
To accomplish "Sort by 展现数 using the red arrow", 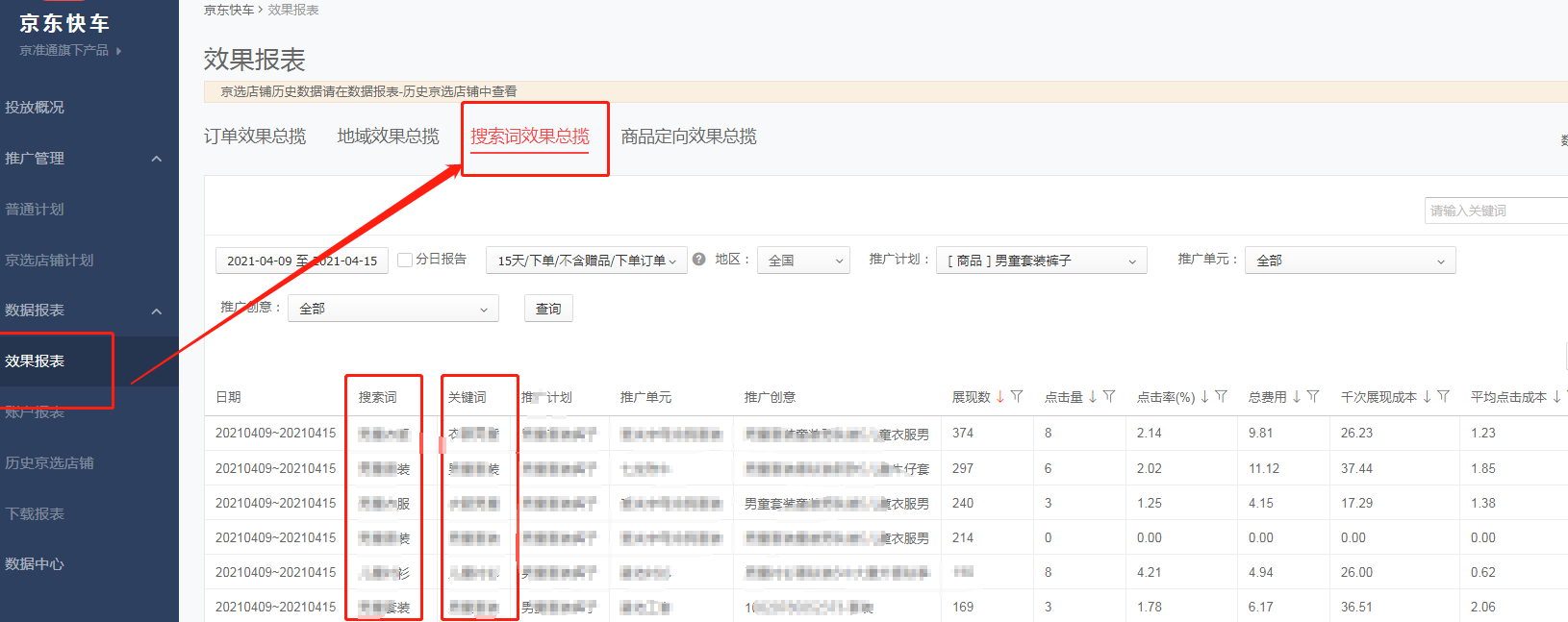I will point(1000,397).
